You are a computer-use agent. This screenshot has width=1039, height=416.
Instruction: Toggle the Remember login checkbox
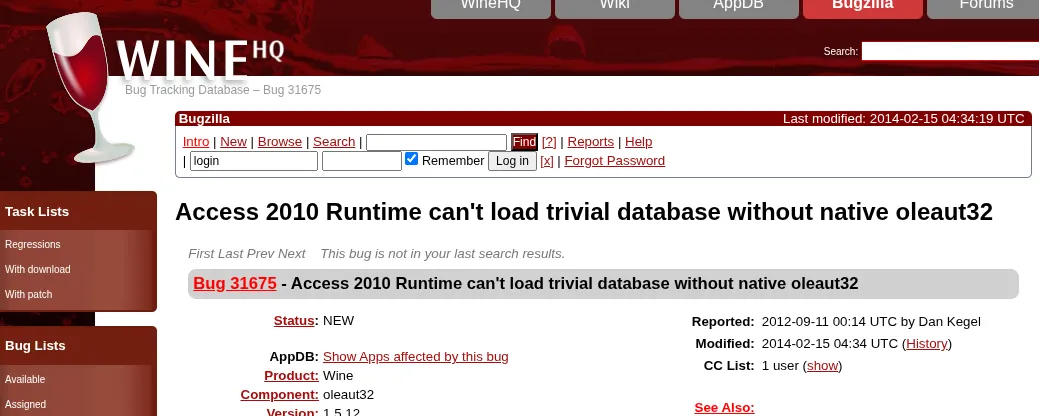[411, 160]
